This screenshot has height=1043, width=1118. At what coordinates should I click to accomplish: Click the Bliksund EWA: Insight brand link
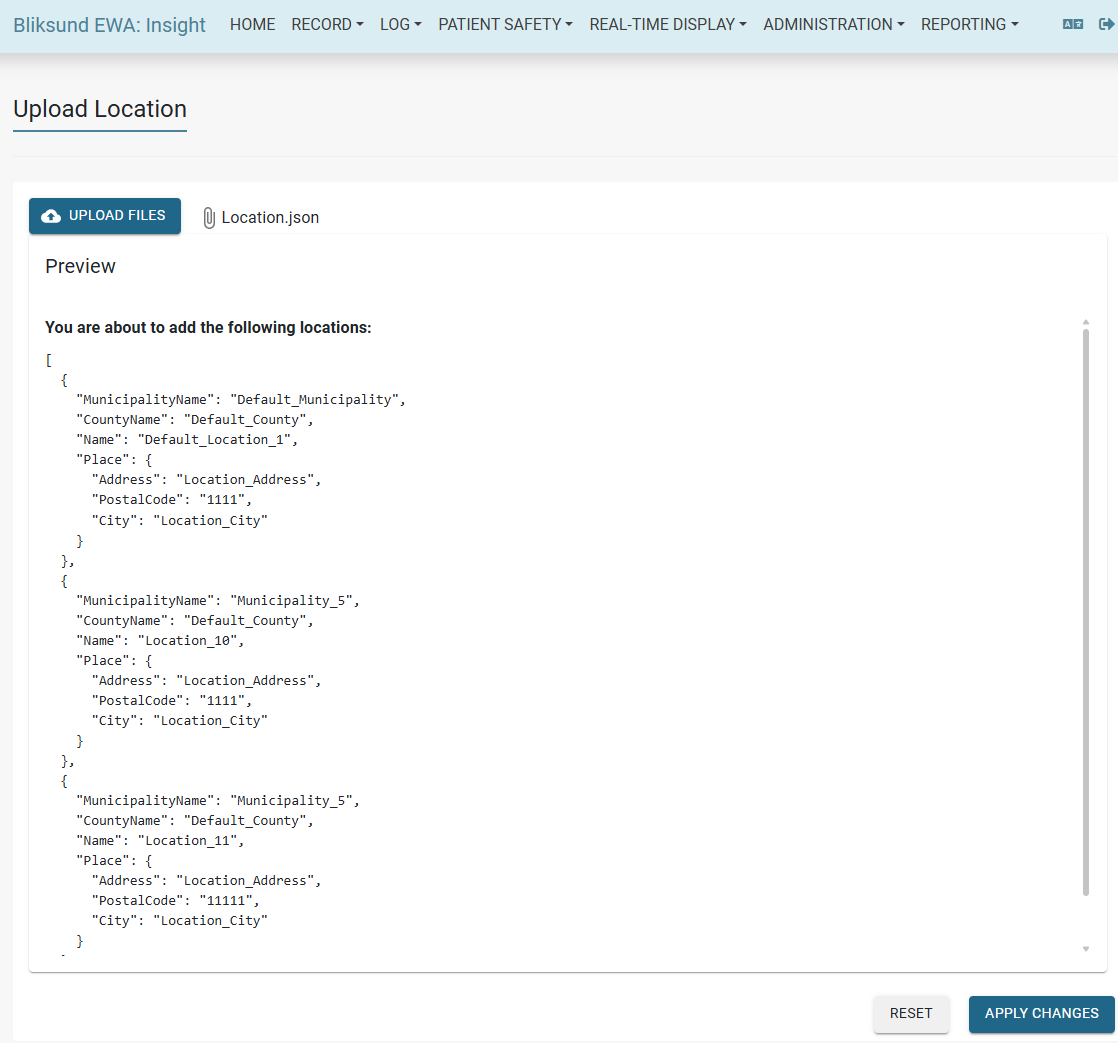(x=109, y=25)
